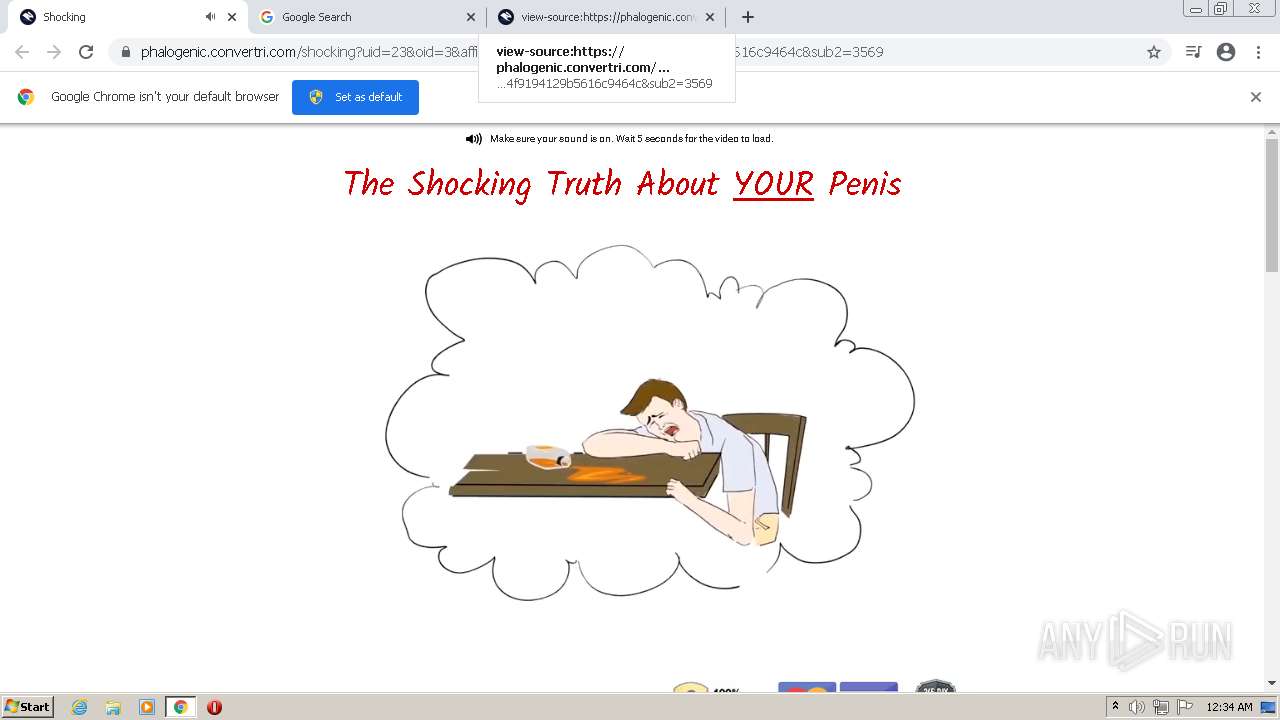Open the red Opera-style taskbar icon
The width and height of the screenshot is (1280, 720).
(214, 707)
